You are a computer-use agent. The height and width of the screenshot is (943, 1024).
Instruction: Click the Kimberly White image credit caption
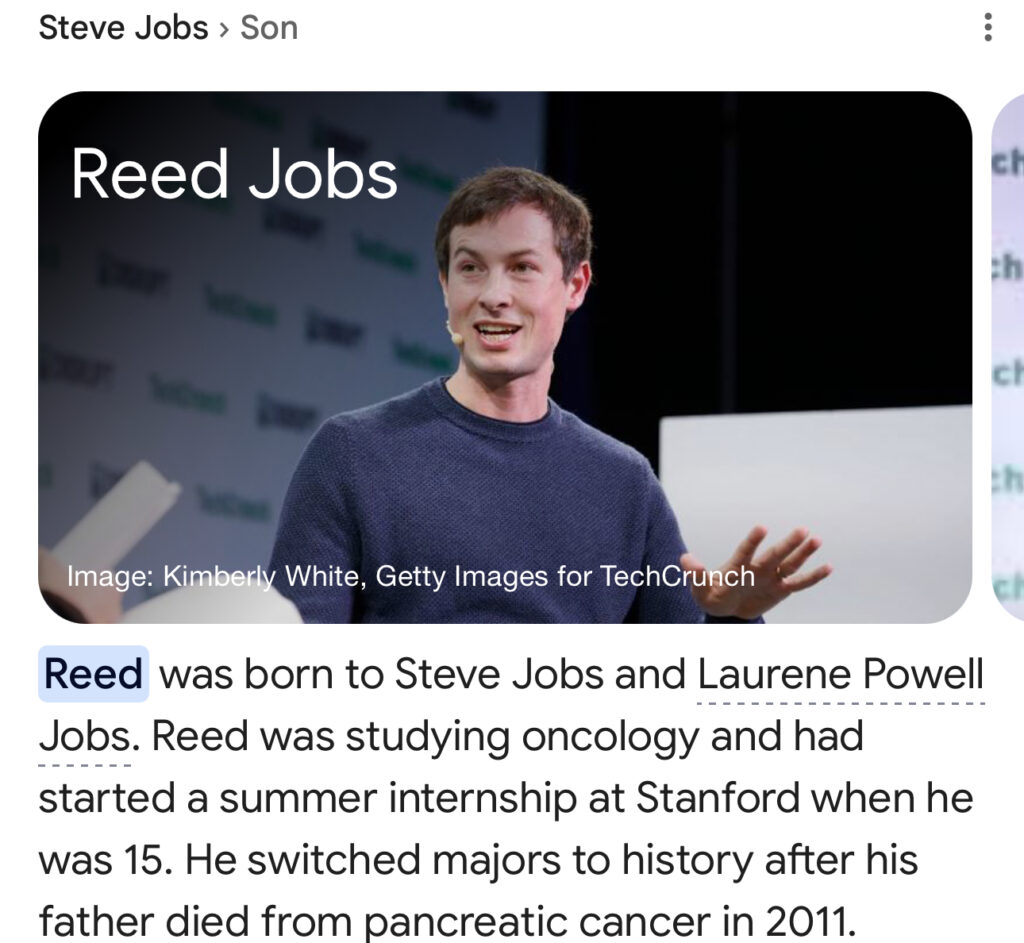pos(410,576)
